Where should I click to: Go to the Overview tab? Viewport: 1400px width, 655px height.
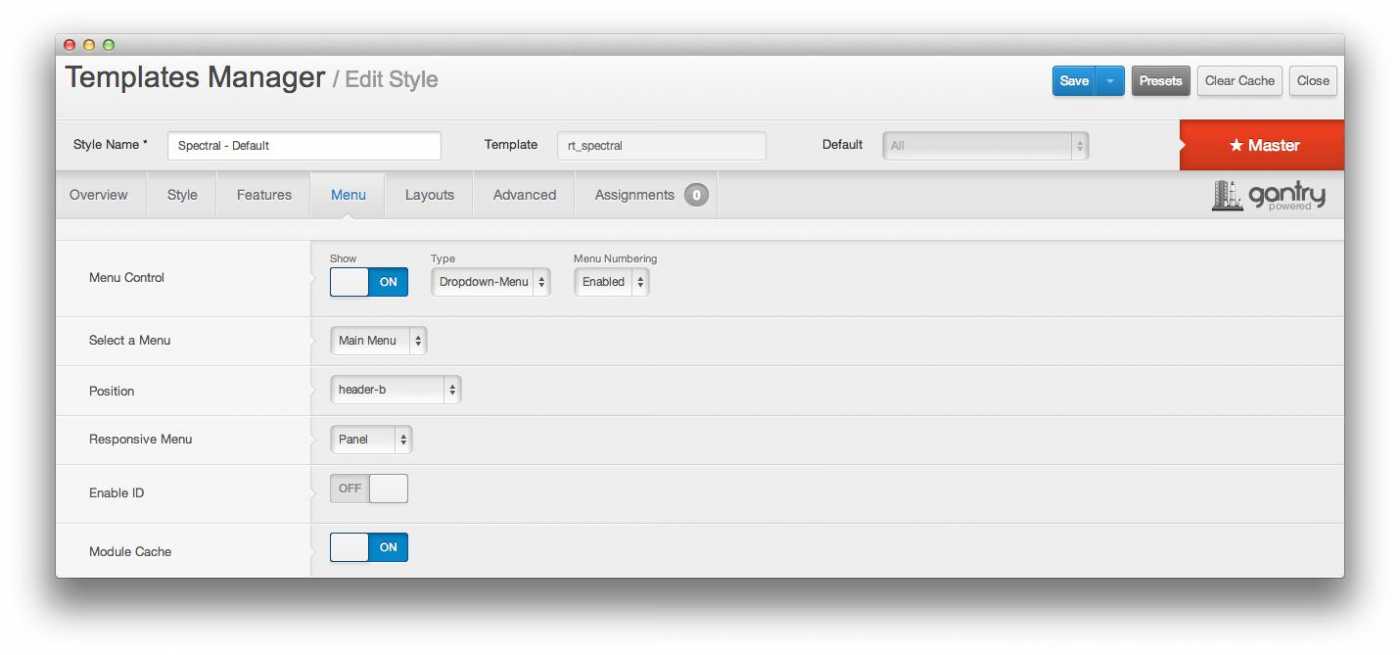pyautogui.click(x=98, y=195)
